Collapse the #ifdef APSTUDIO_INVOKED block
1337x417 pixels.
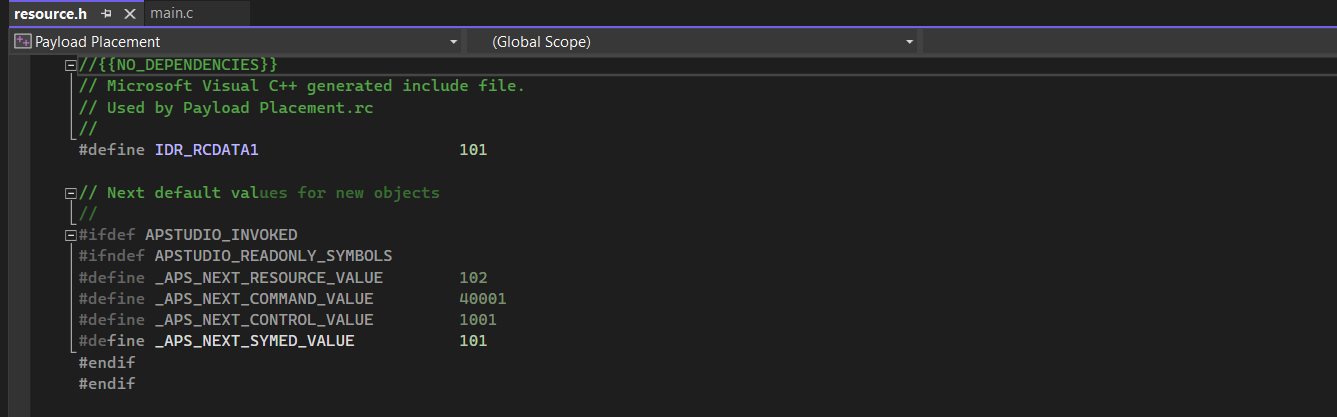pos(70,235)
